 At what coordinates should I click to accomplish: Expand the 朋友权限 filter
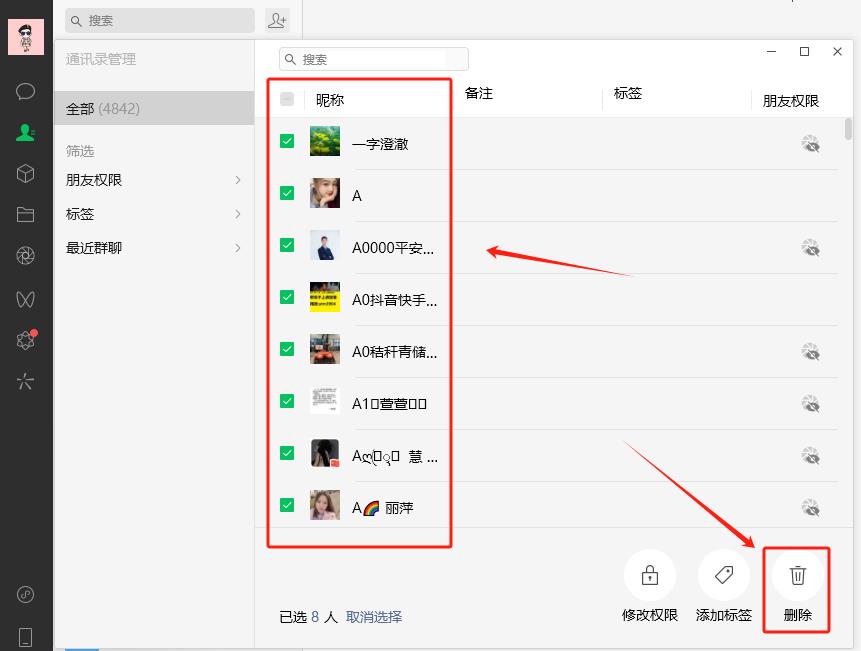[154, 180]
